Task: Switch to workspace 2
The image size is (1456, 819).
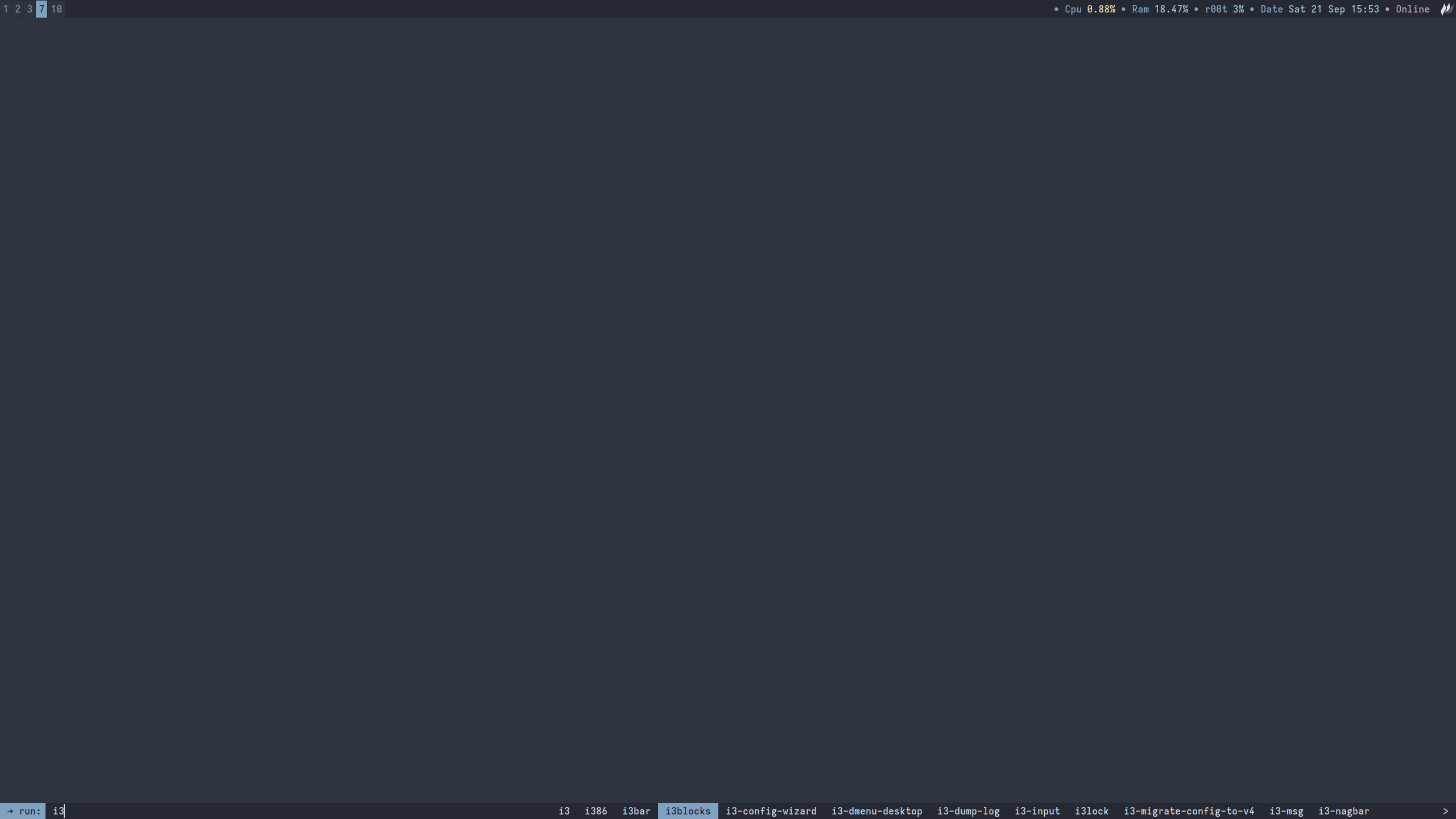Action: point(18,9)
